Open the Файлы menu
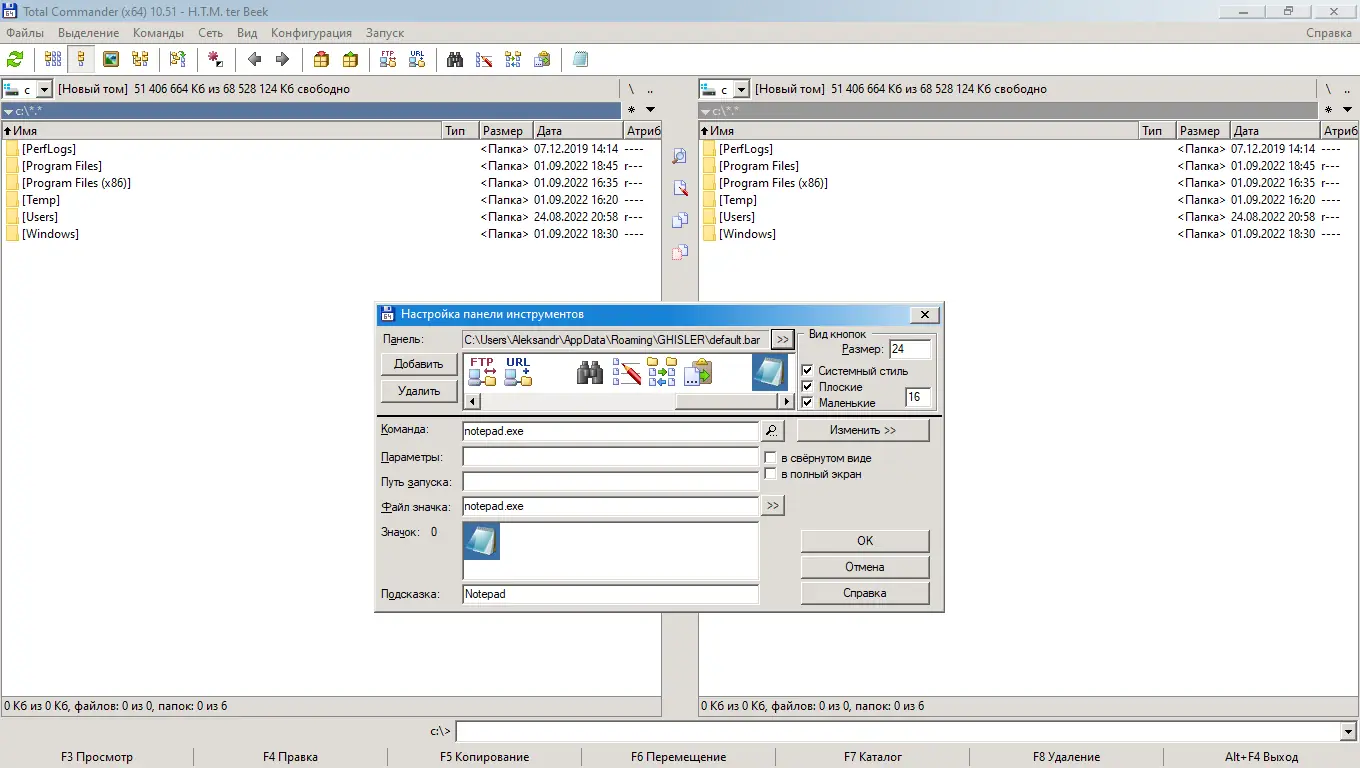1360x768 pixels. 25,33
